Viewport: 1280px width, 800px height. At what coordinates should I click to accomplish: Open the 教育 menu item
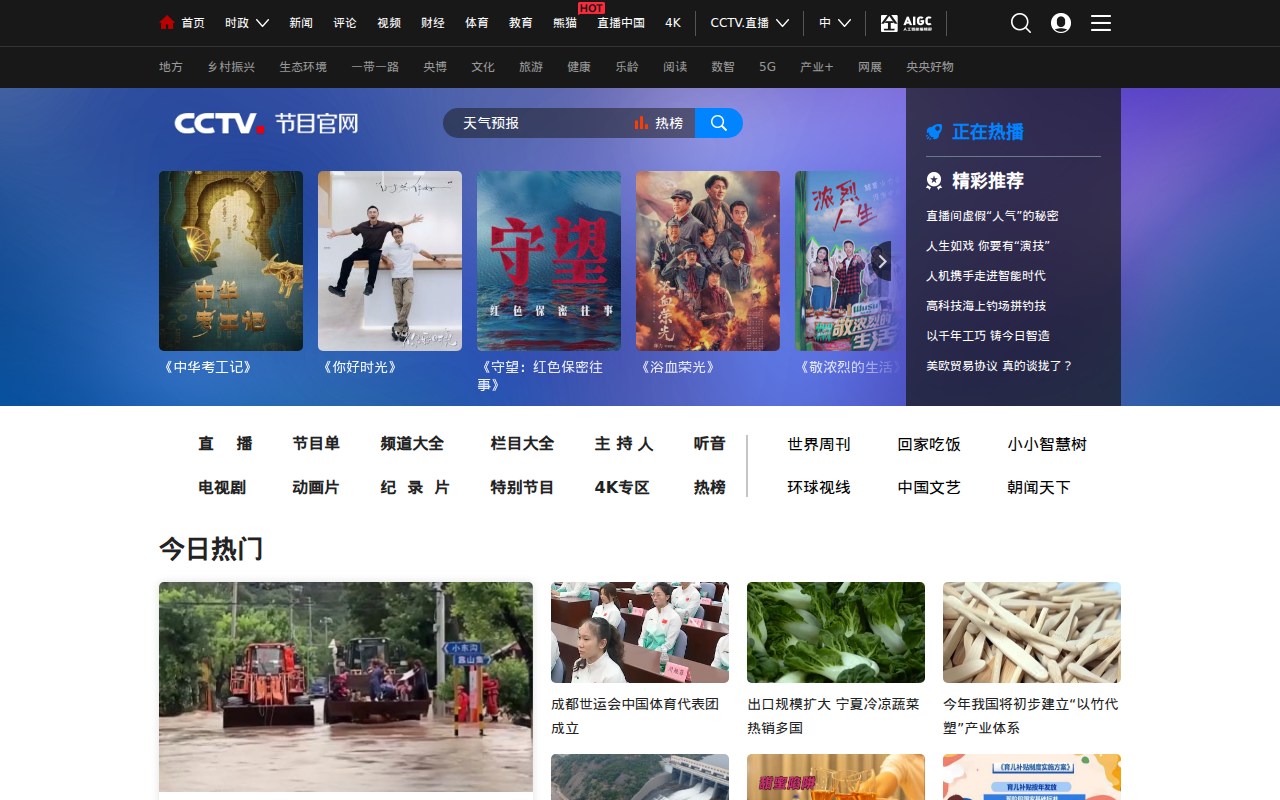click(x=521, y=23)
